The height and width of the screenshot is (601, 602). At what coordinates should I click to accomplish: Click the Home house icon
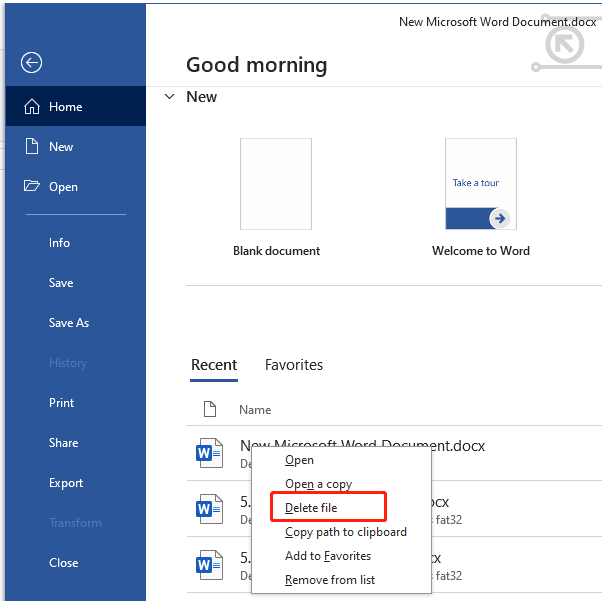(x=32, y=106)
